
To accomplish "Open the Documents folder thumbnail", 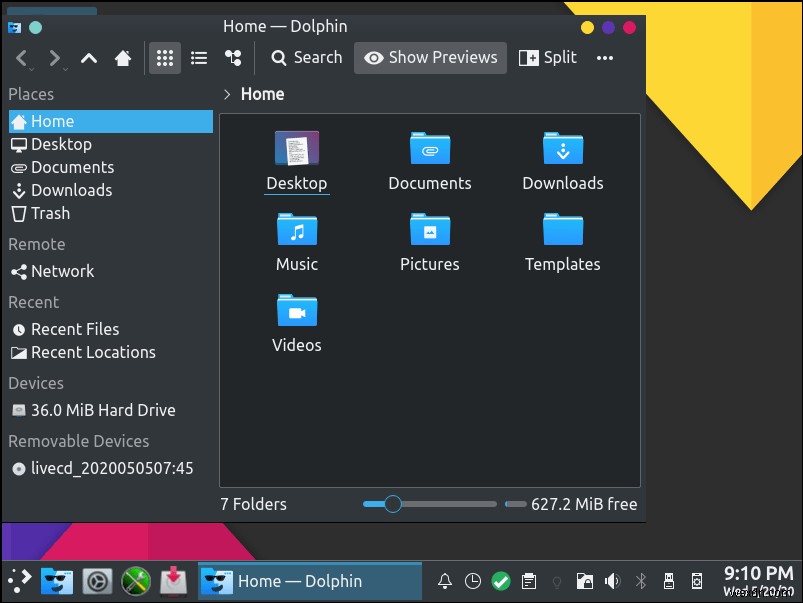I will 429,148.
